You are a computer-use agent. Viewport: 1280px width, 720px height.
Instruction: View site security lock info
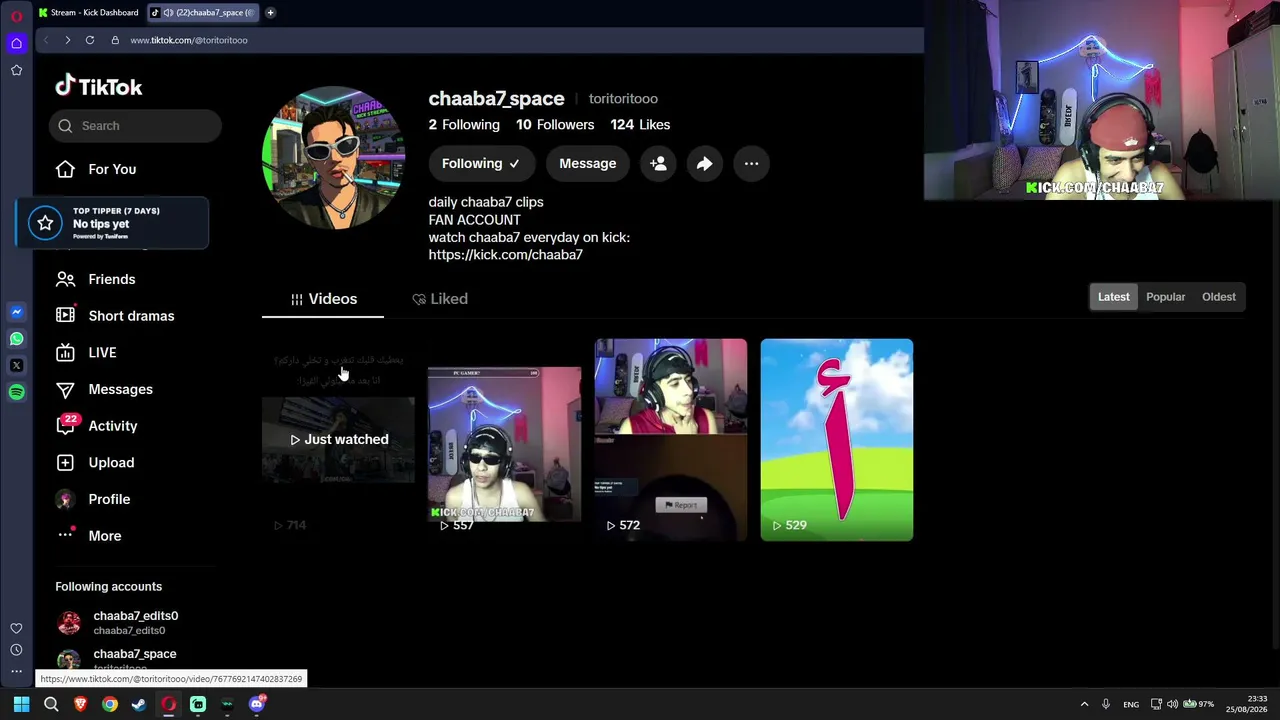pos(115,40)
